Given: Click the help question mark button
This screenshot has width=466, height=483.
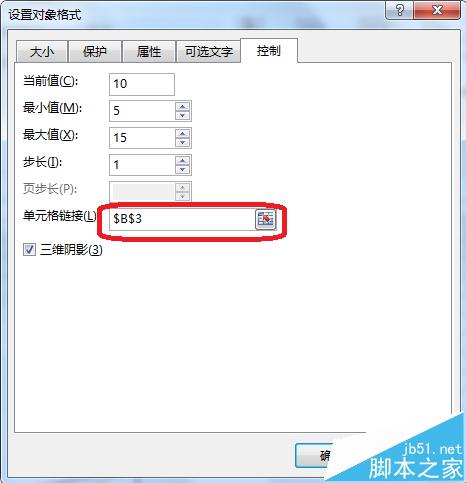Looking at the screenshot, I should 399,10.
